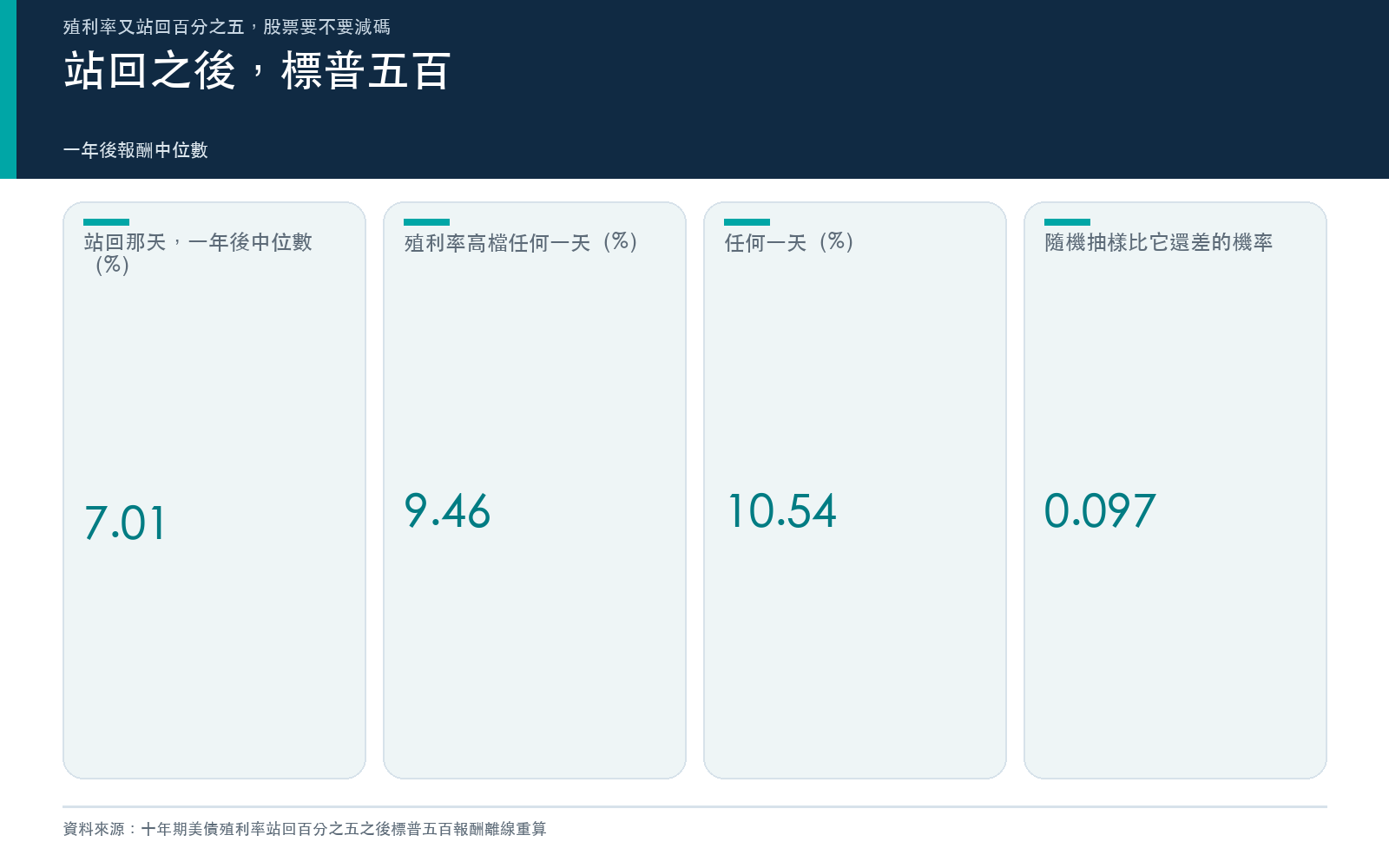Click the subtitle 殖利率又站回百分之五,股票要不要減碼
Screen dimensions: 1389x868
coord(227,27)
